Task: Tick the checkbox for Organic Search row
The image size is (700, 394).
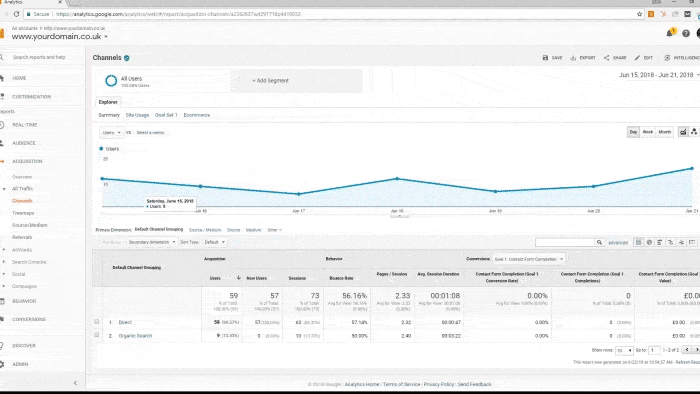Action: point(97,335)
